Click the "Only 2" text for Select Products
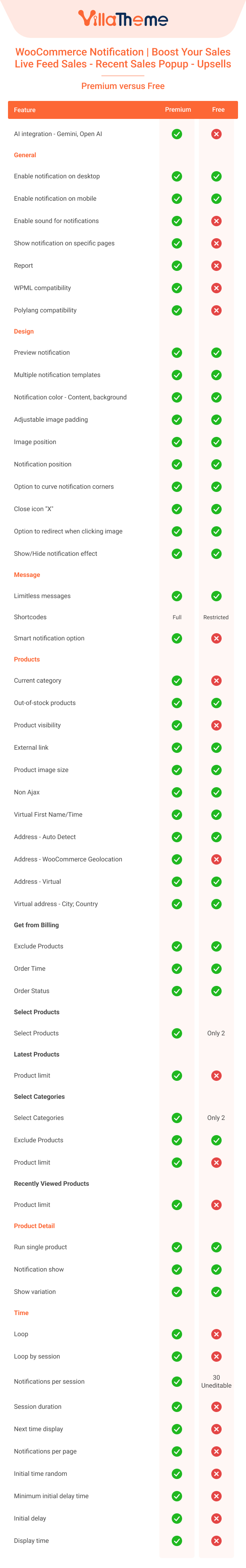This screenshot has height=1568, width=246. click(216, 1033)
